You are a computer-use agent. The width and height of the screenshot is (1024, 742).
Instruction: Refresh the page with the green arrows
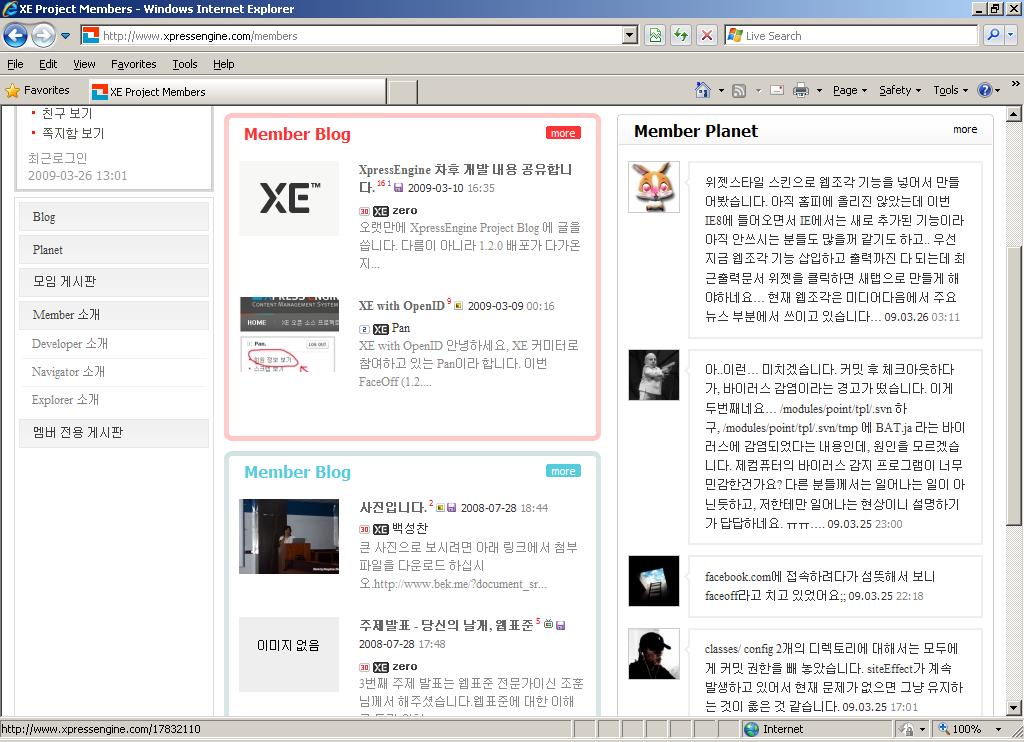pyautogui.click(x=681, y=36)
